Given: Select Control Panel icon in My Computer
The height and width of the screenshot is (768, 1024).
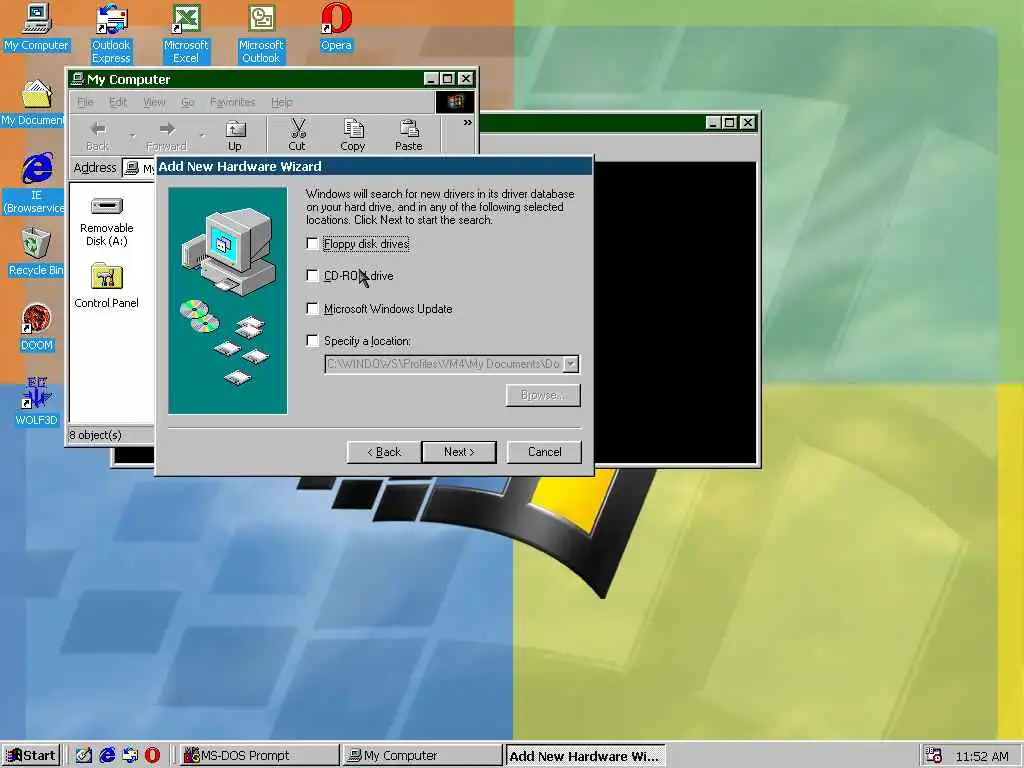Looking at the screenshot, I should click(106, 285).
